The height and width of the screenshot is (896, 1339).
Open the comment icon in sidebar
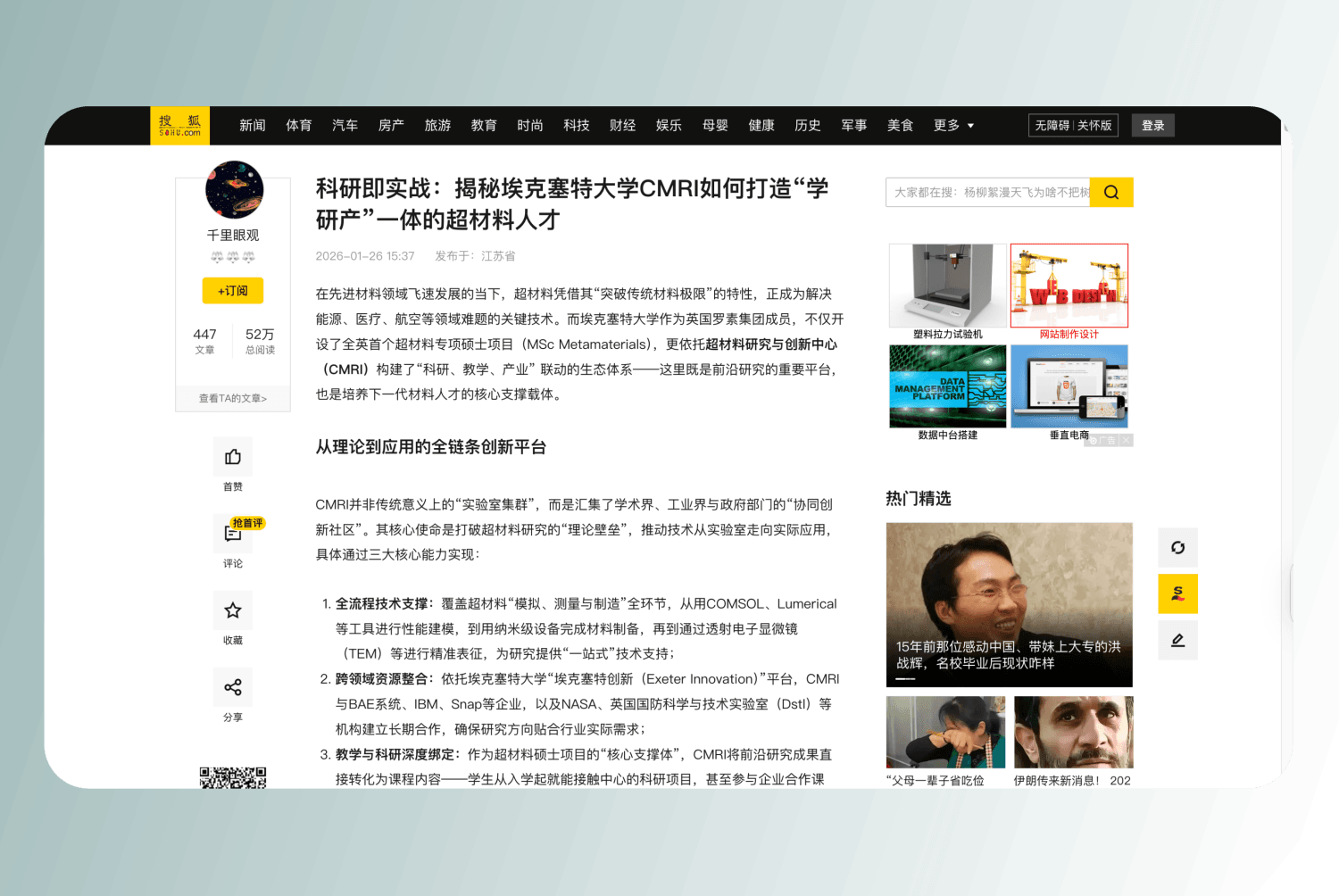(x=233, y=534)
